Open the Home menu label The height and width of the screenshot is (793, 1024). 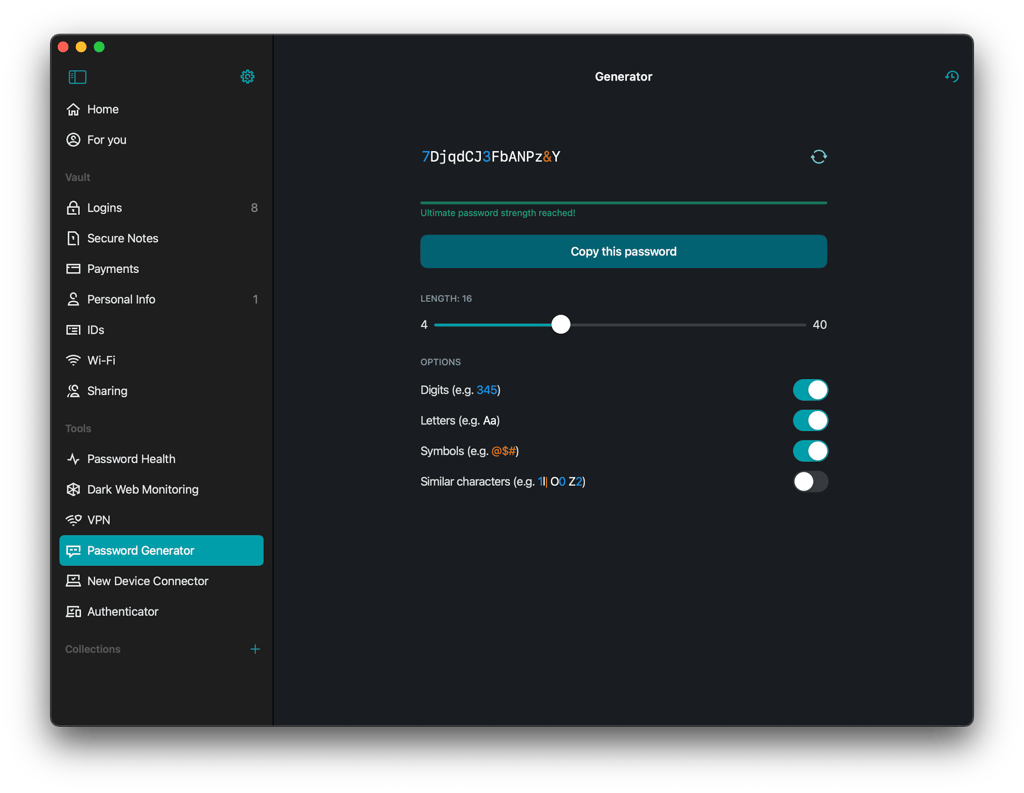click(x=103, y=109)
